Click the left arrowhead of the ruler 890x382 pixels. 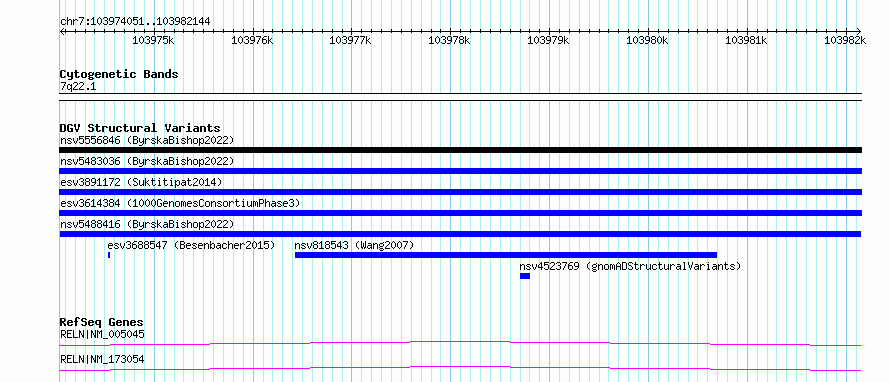(x=62, y=31)
